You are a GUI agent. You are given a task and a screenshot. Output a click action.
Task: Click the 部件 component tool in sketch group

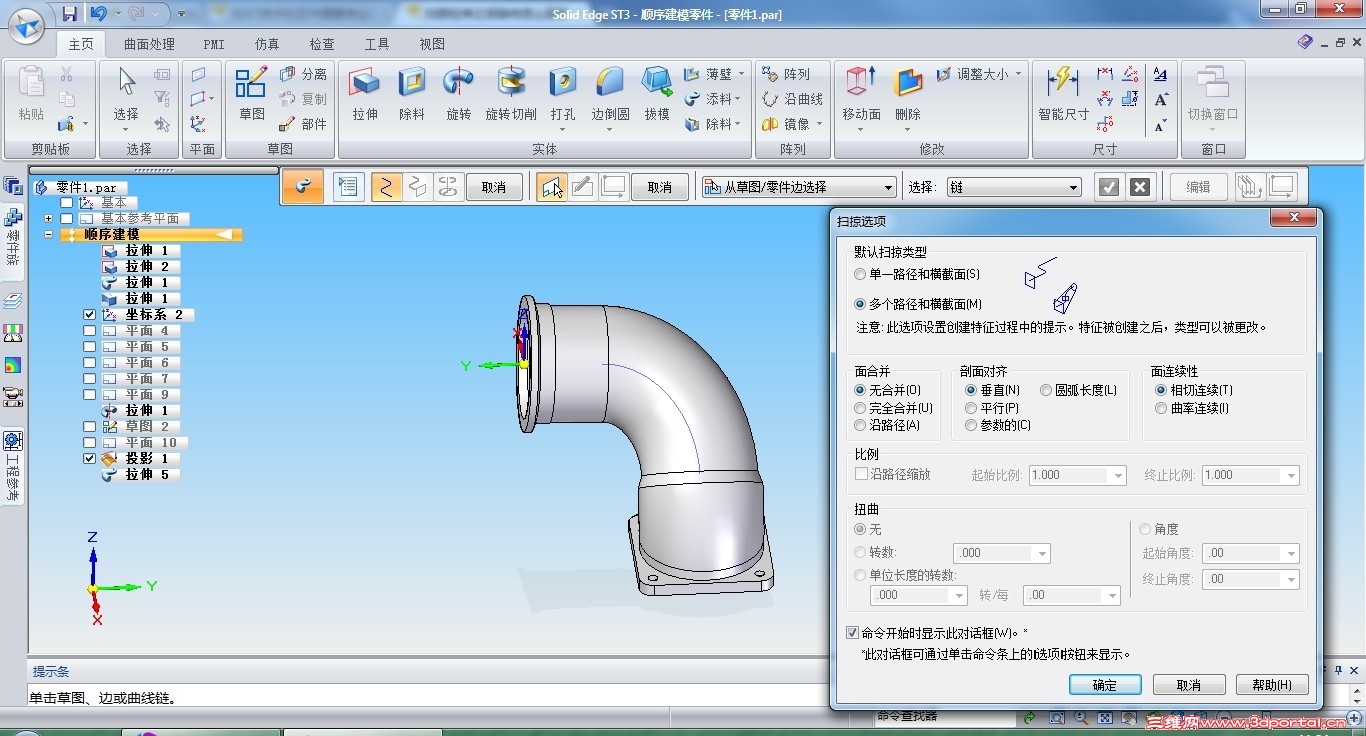303,124
